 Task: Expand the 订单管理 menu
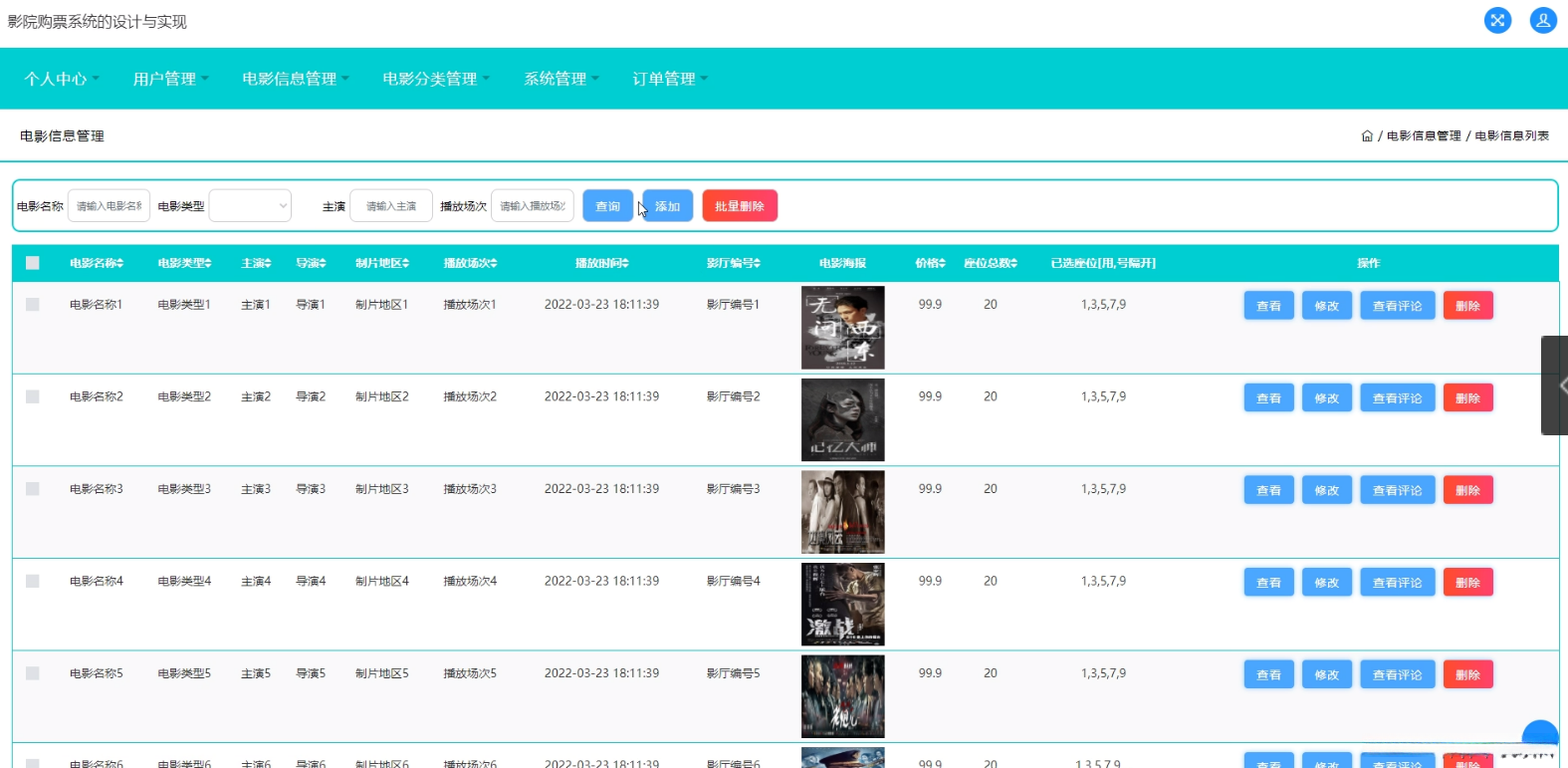pyautogui.click(x=670, y=79)
